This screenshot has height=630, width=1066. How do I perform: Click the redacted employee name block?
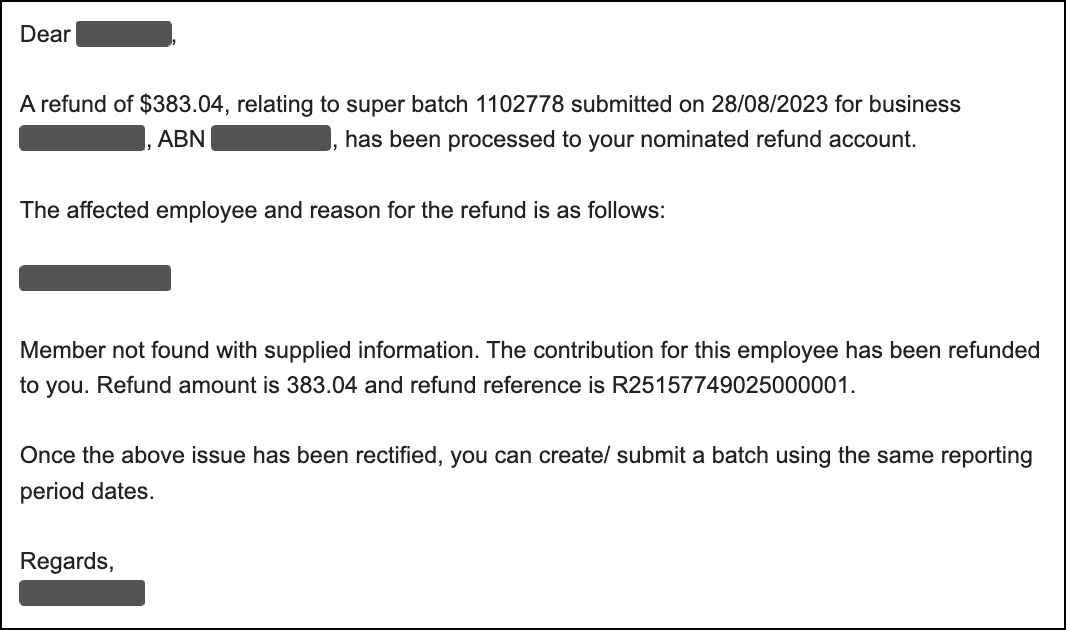(x=95, y=278)
